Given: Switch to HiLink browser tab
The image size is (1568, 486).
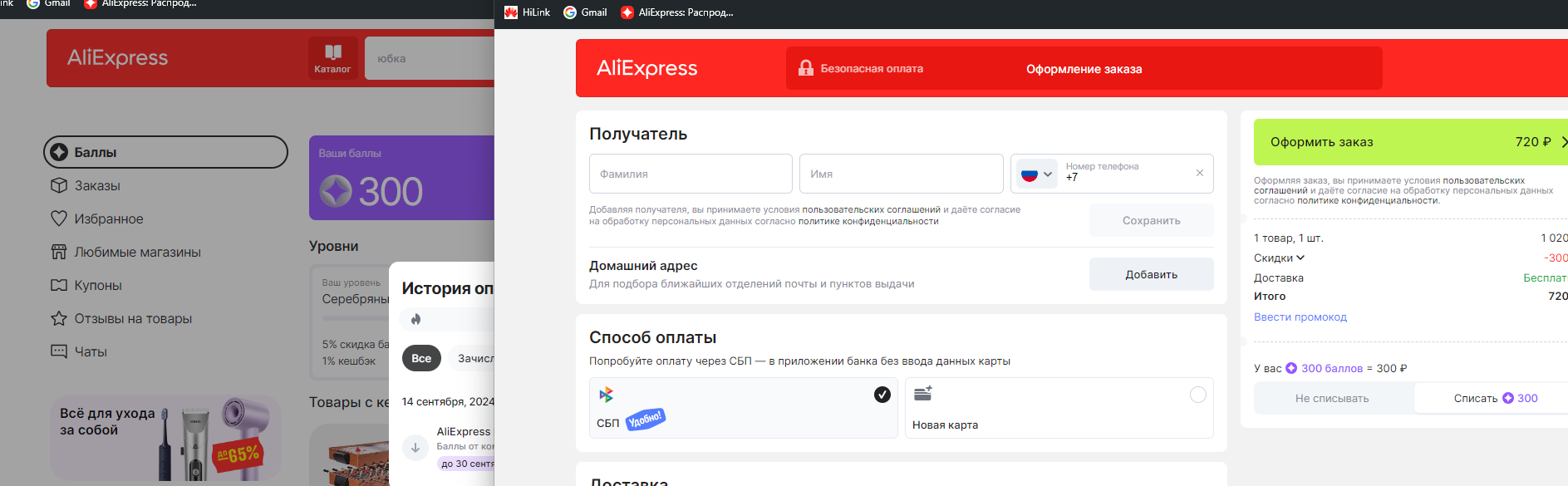Looking at the screenshot, I should coord(527,12).
